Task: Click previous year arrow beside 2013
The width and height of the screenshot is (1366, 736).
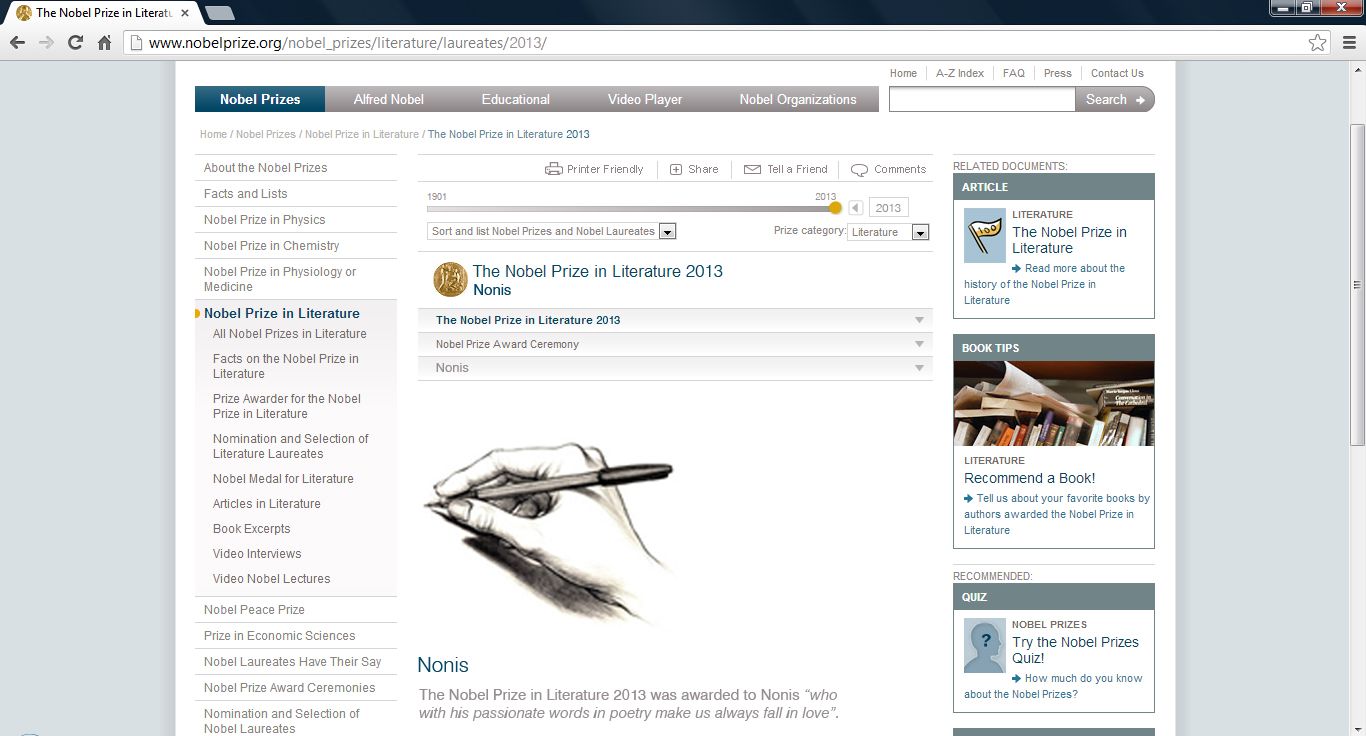Action: pos(855,208)
